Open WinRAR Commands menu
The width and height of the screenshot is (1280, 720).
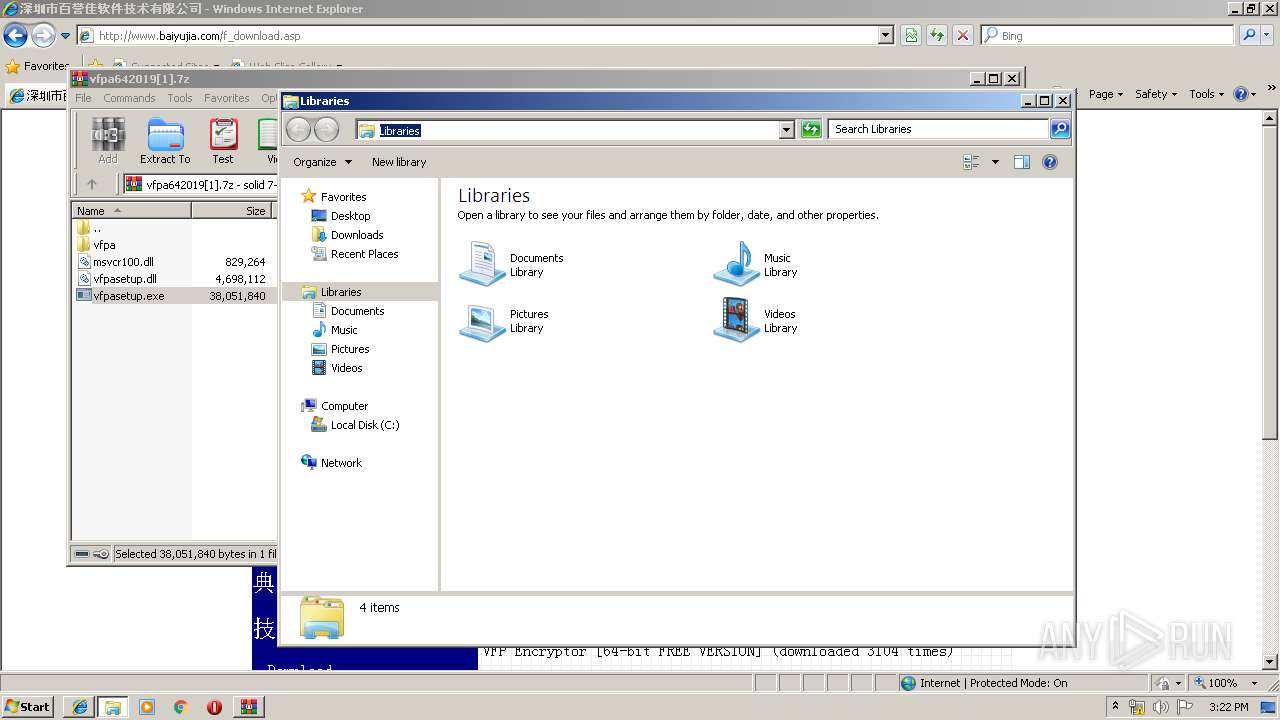pos(129,98)
